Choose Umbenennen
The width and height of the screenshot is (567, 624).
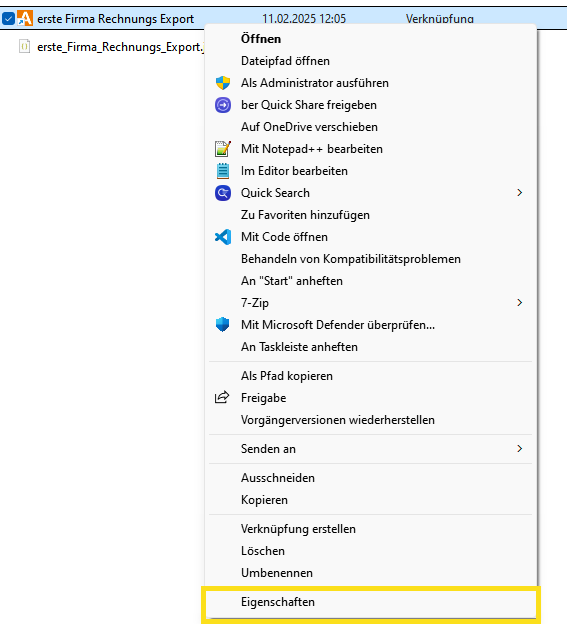pyautogui.click(x=370, y=573)
